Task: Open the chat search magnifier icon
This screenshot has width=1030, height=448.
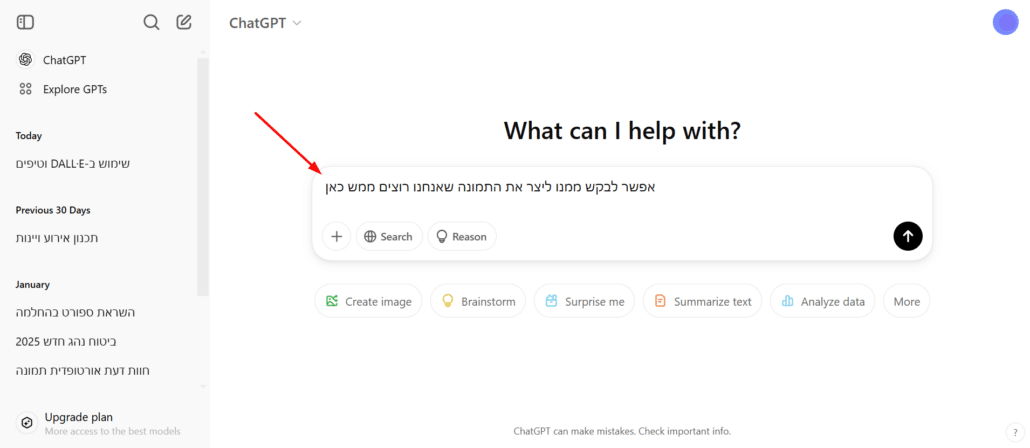Action: 151,22
